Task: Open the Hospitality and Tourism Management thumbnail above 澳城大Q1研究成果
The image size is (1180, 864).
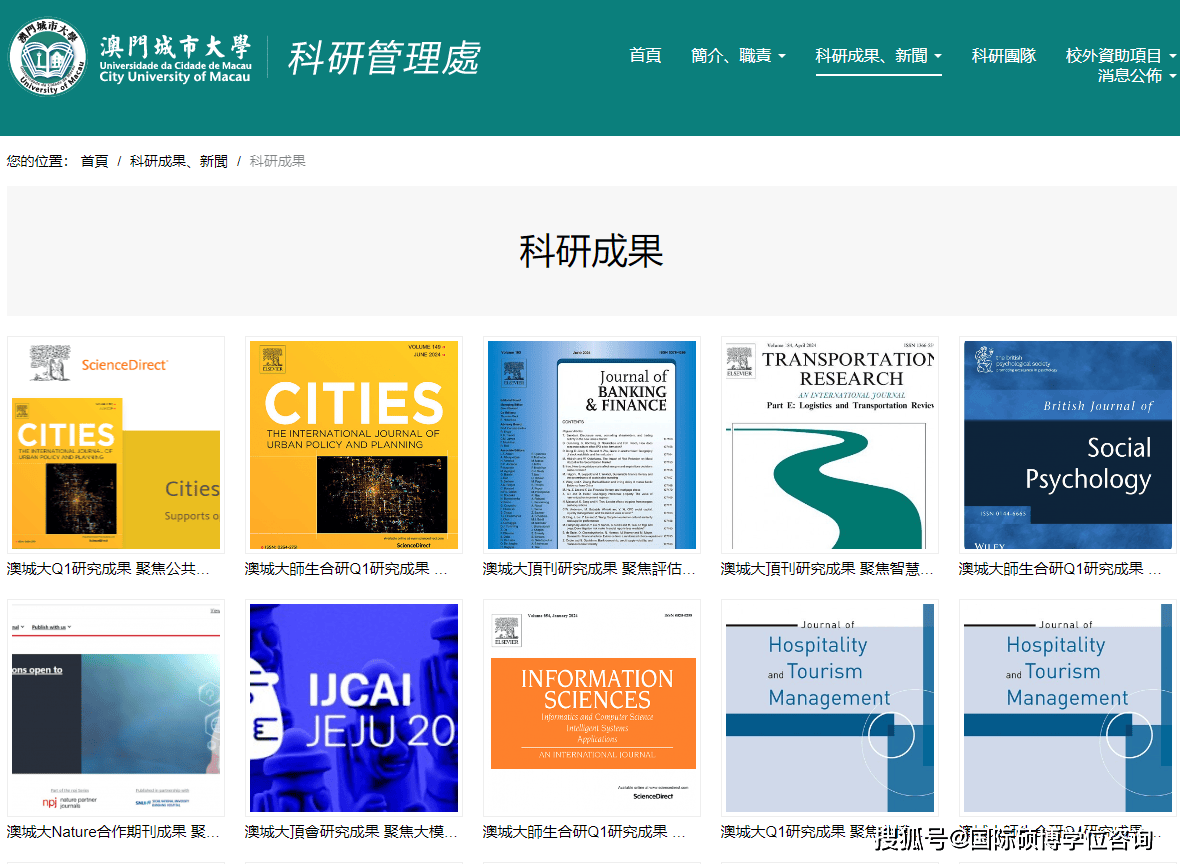Action: pos(829,708)
